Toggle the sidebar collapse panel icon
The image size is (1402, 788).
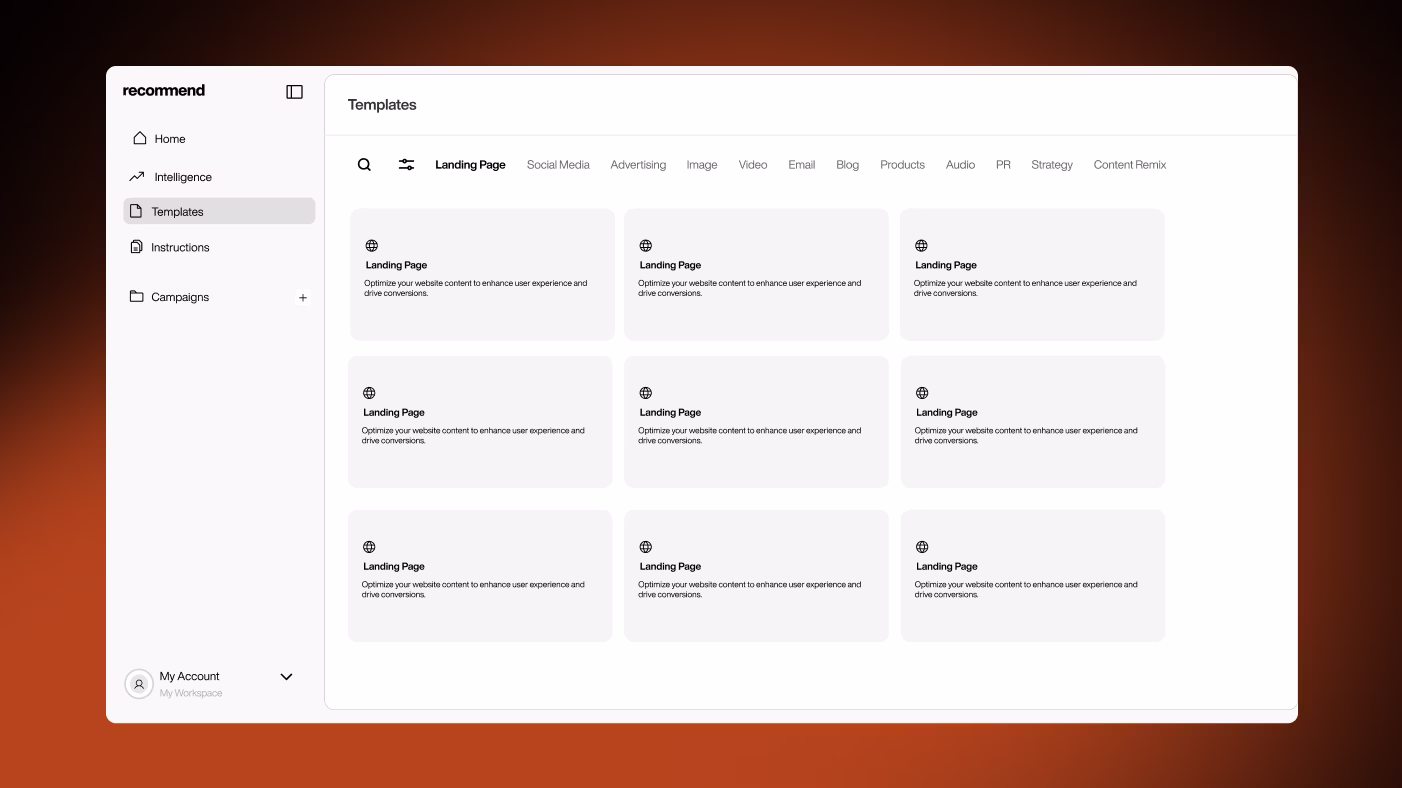pyautogui.click(x=294, y=92)
